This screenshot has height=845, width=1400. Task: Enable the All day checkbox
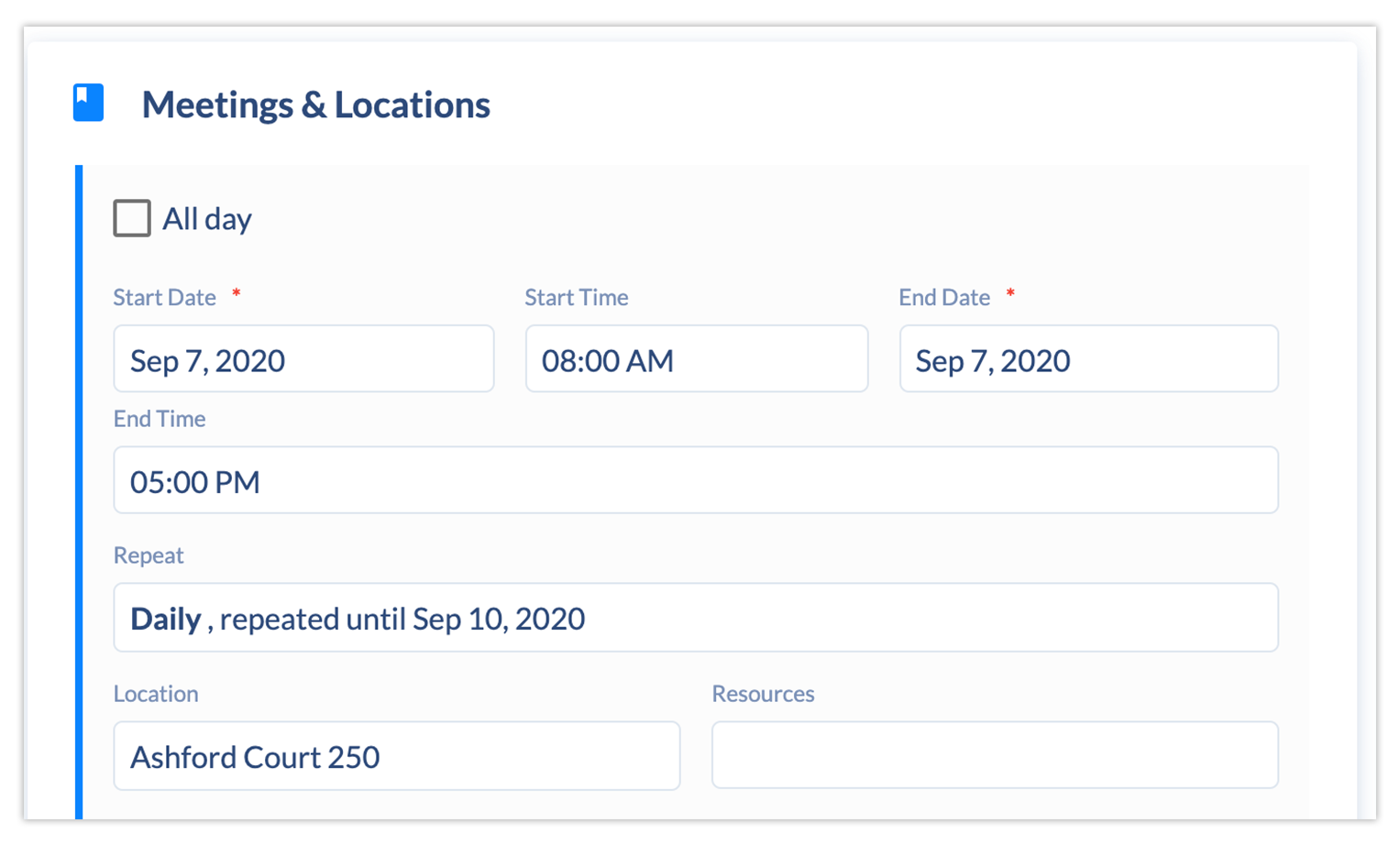click(132, 219)
